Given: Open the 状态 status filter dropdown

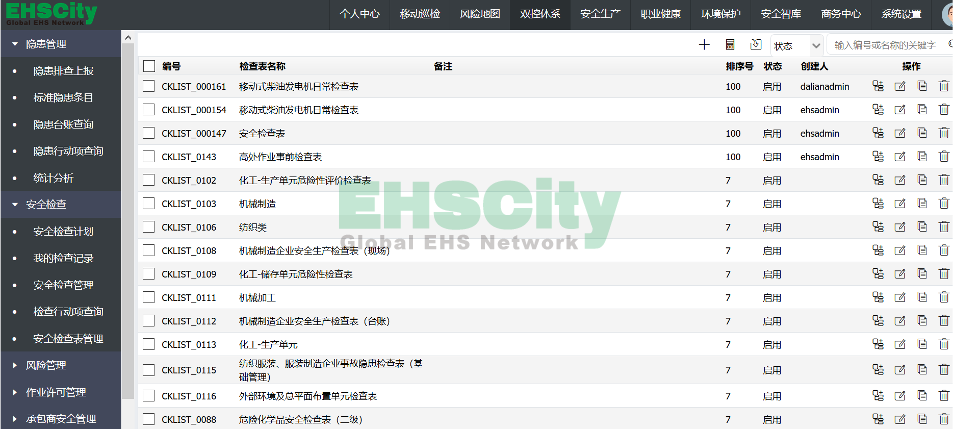Looking at the screenshot, I should pos(797,46).
